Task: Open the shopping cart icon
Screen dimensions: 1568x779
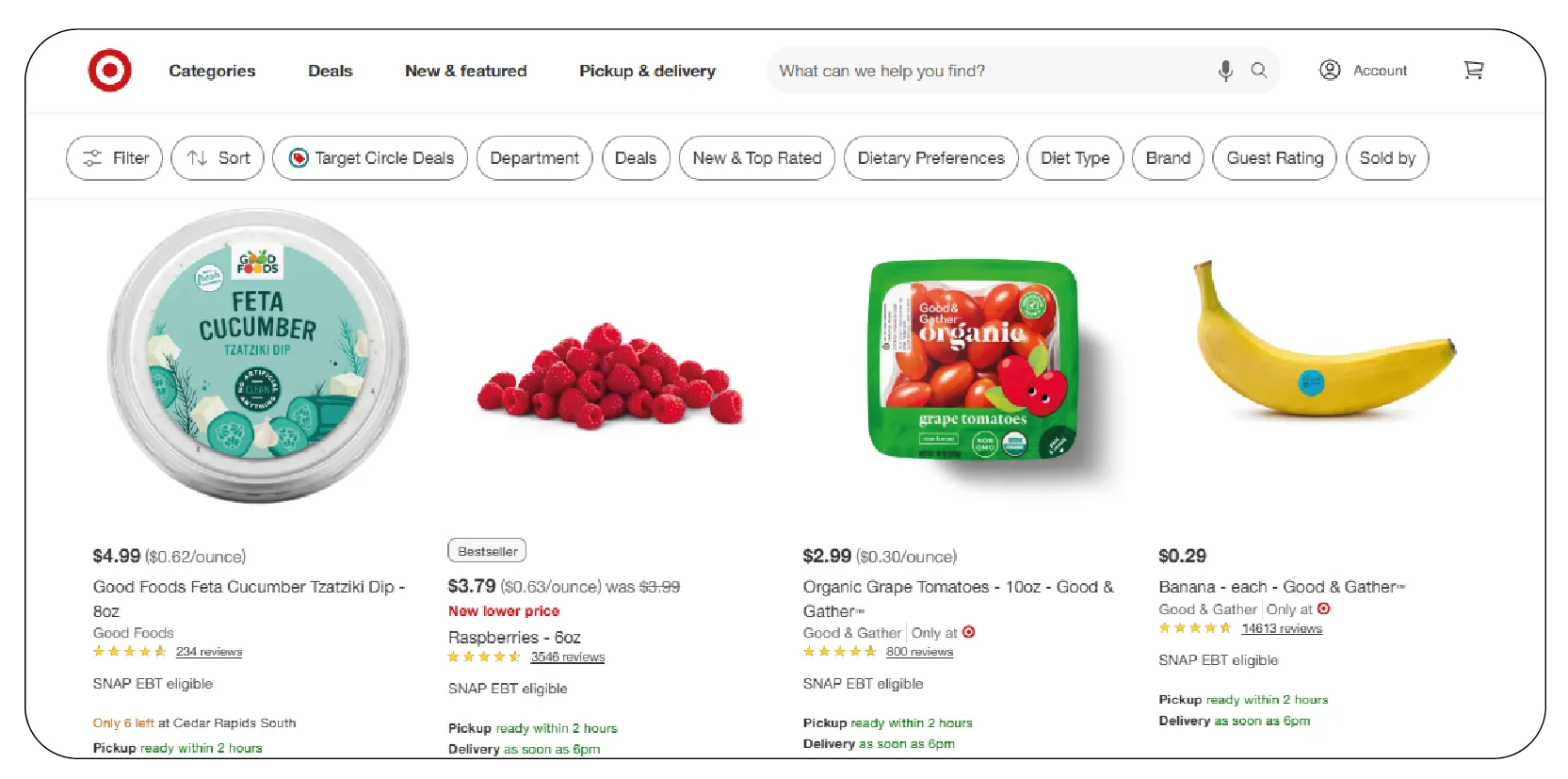Action: (x=1474, y=71)
